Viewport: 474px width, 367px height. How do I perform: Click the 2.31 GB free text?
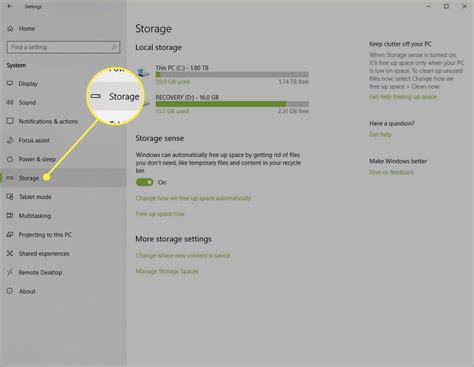click(293, 111)
